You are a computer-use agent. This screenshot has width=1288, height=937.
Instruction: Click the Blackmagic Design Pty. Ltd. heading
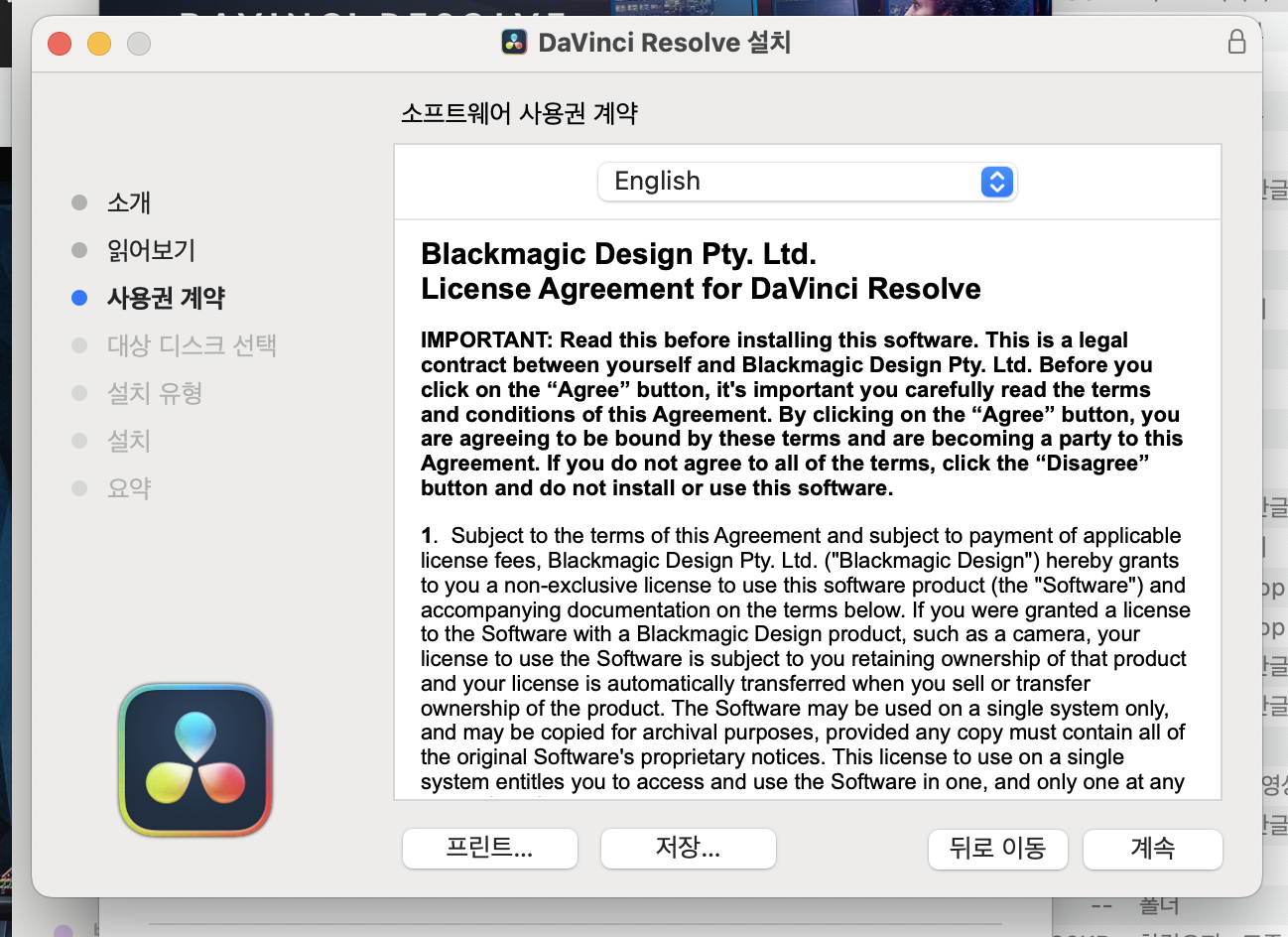[x=618, y=254]
